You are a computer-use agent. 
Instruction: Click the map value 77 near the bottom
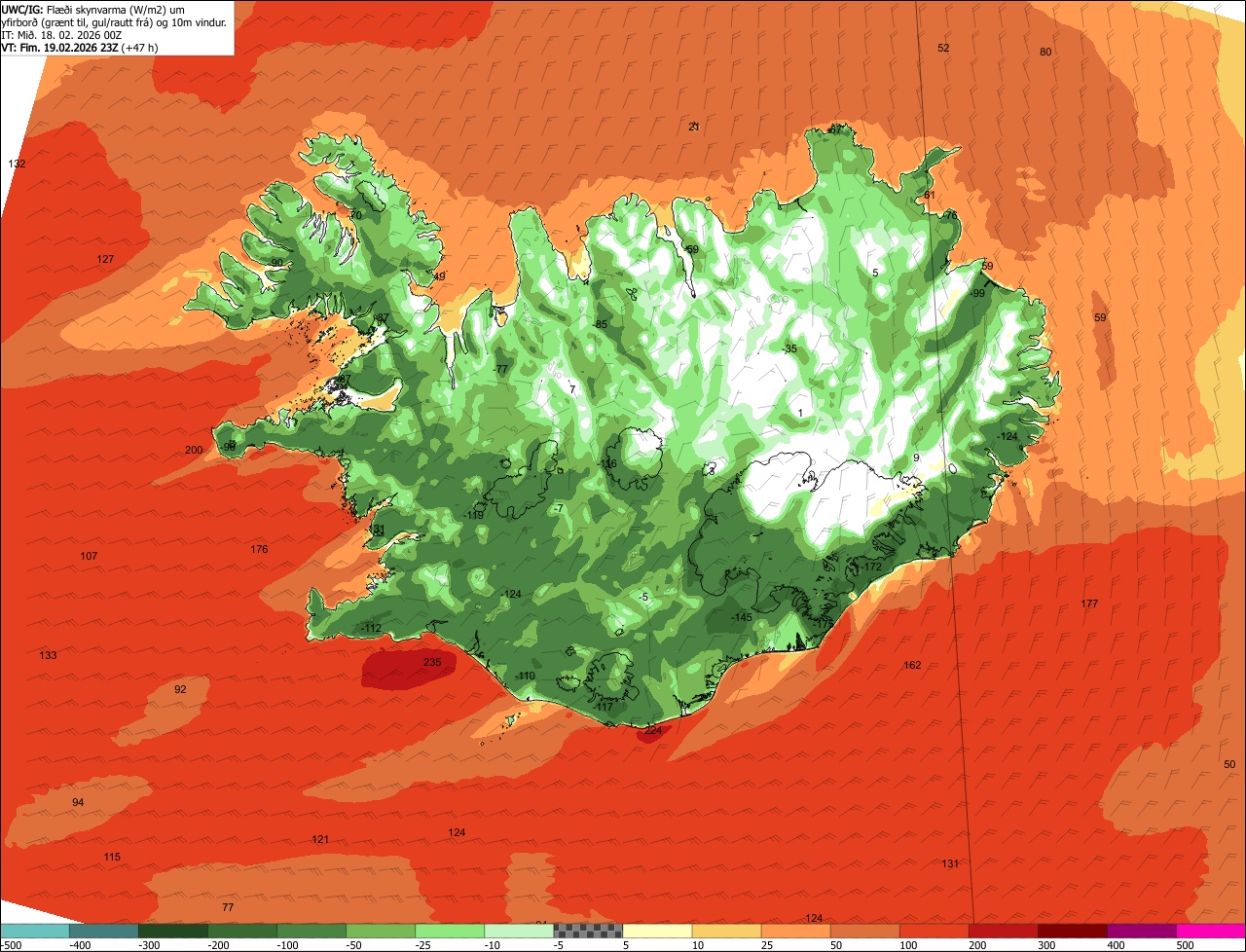228,907
